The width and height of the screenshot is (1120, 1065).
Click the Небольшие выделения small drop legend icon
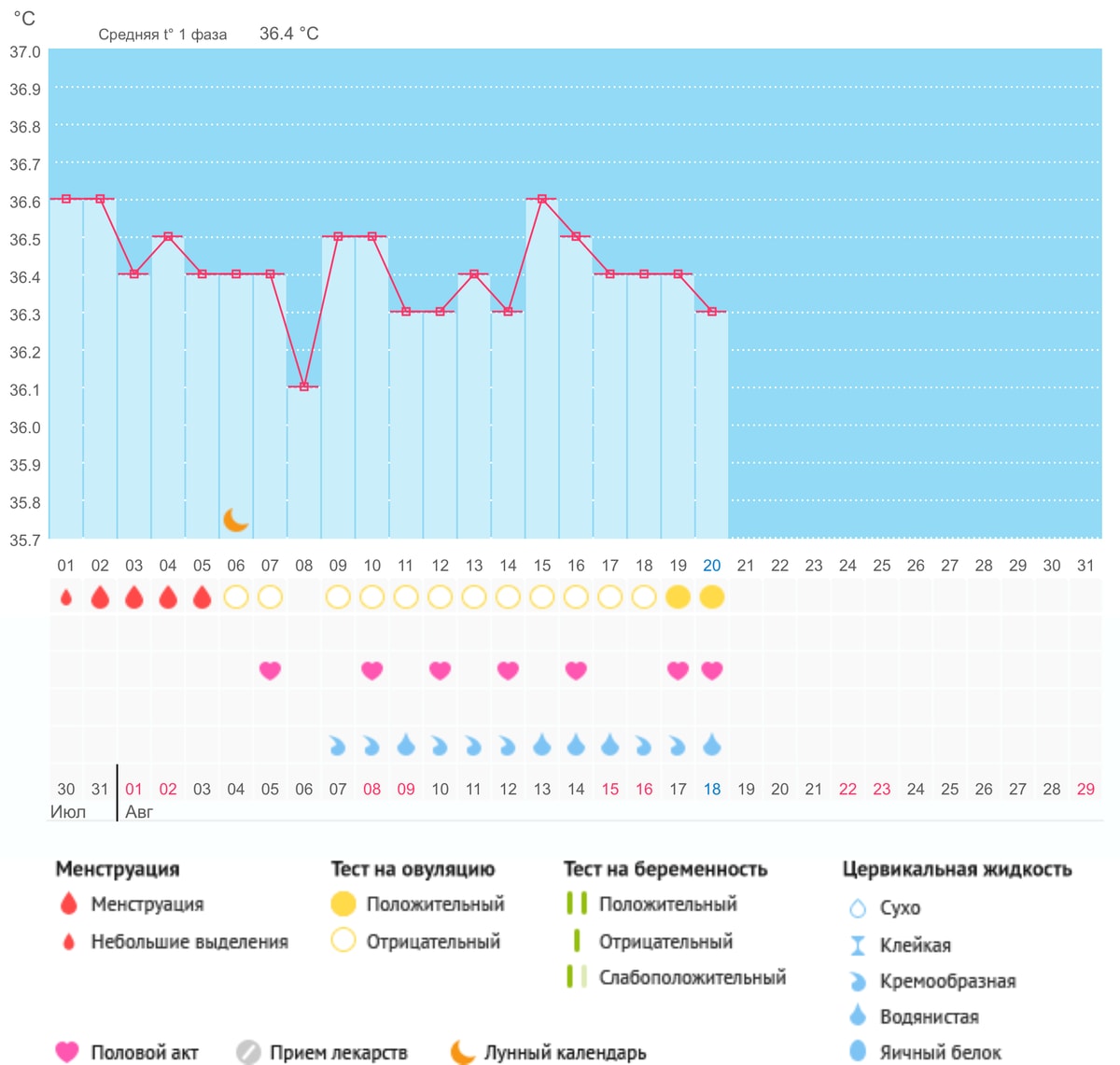point(68,942)
